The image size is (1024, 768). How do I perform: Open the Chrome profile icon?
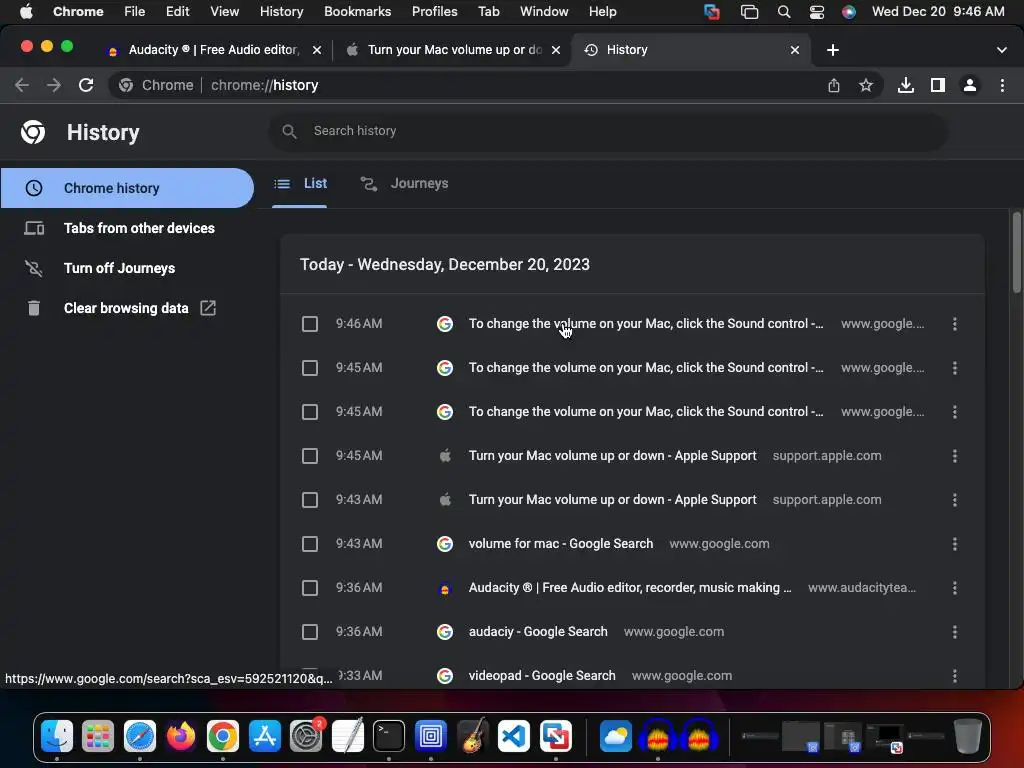point(970,85)
